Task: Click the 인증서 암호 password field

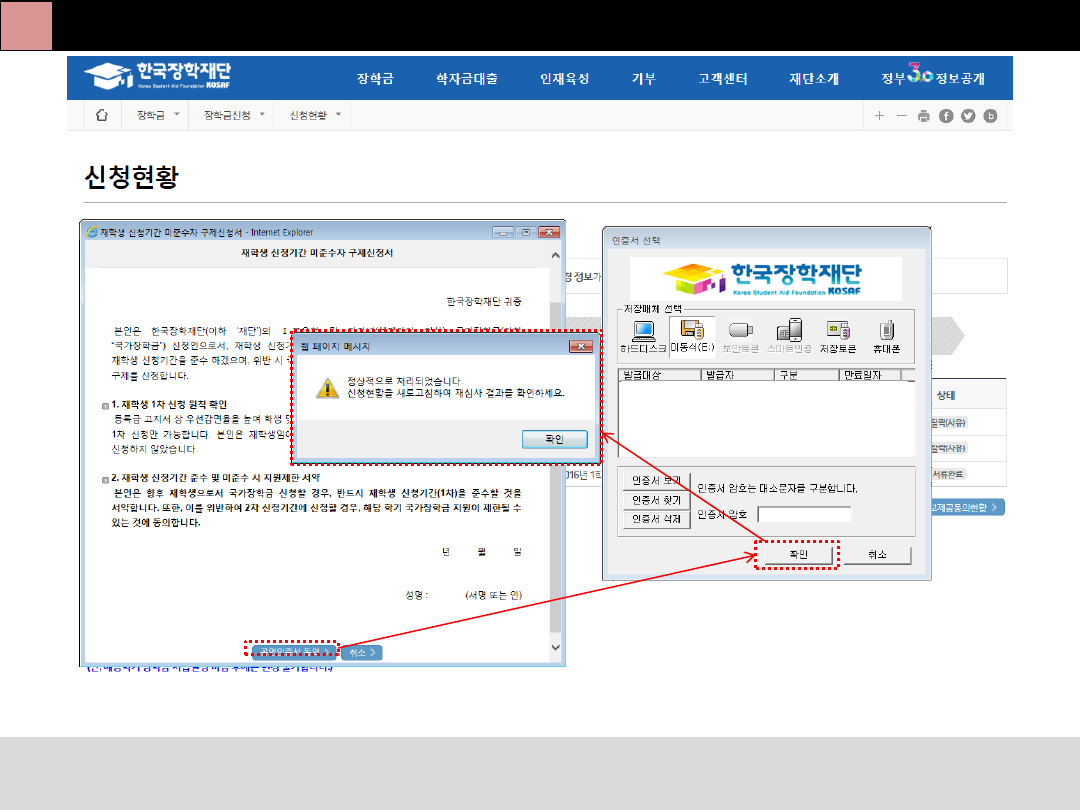Action: (804, 514)
